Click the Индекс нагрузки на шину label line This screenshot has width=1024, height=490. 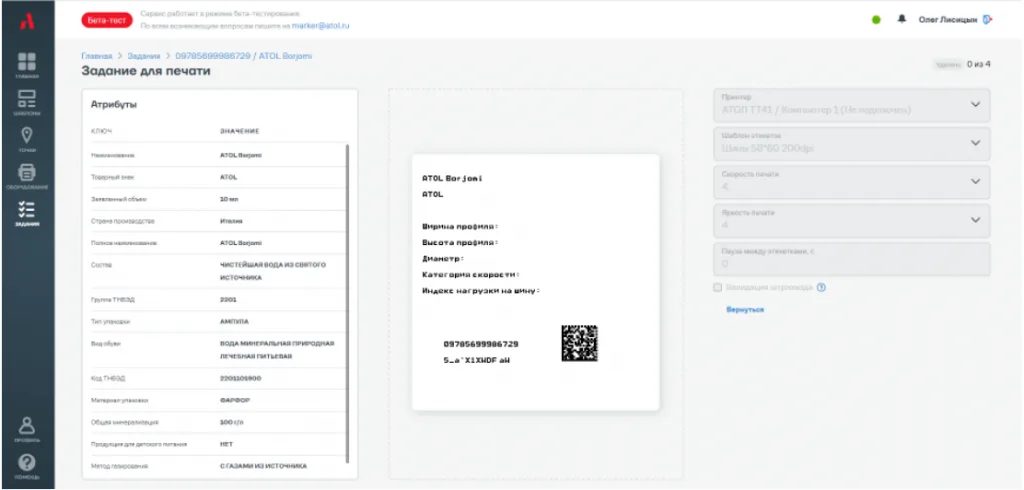coord(481,291)
